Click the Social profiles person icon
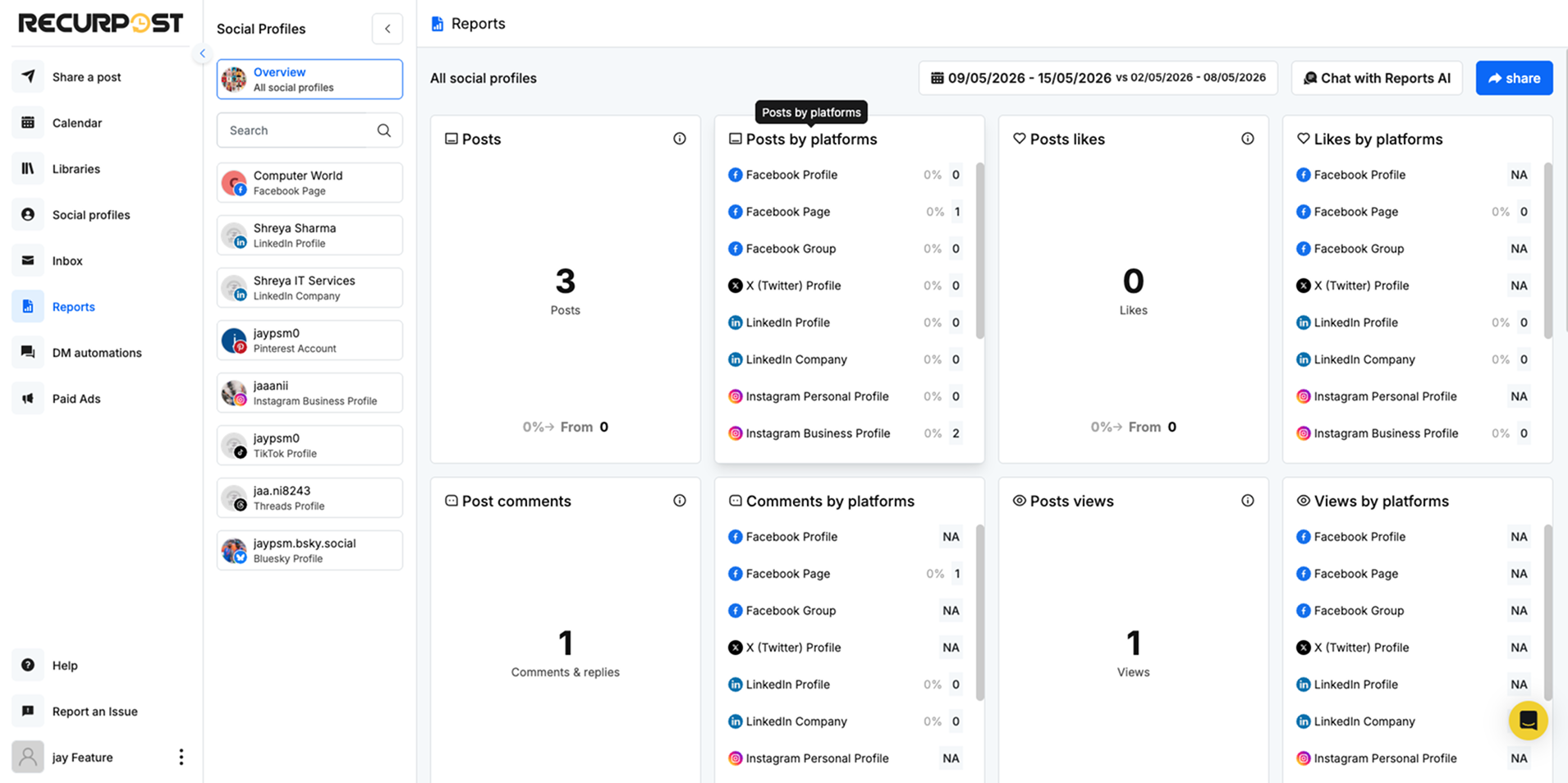This screenshot has width=1568, height=783. point(28,214)
